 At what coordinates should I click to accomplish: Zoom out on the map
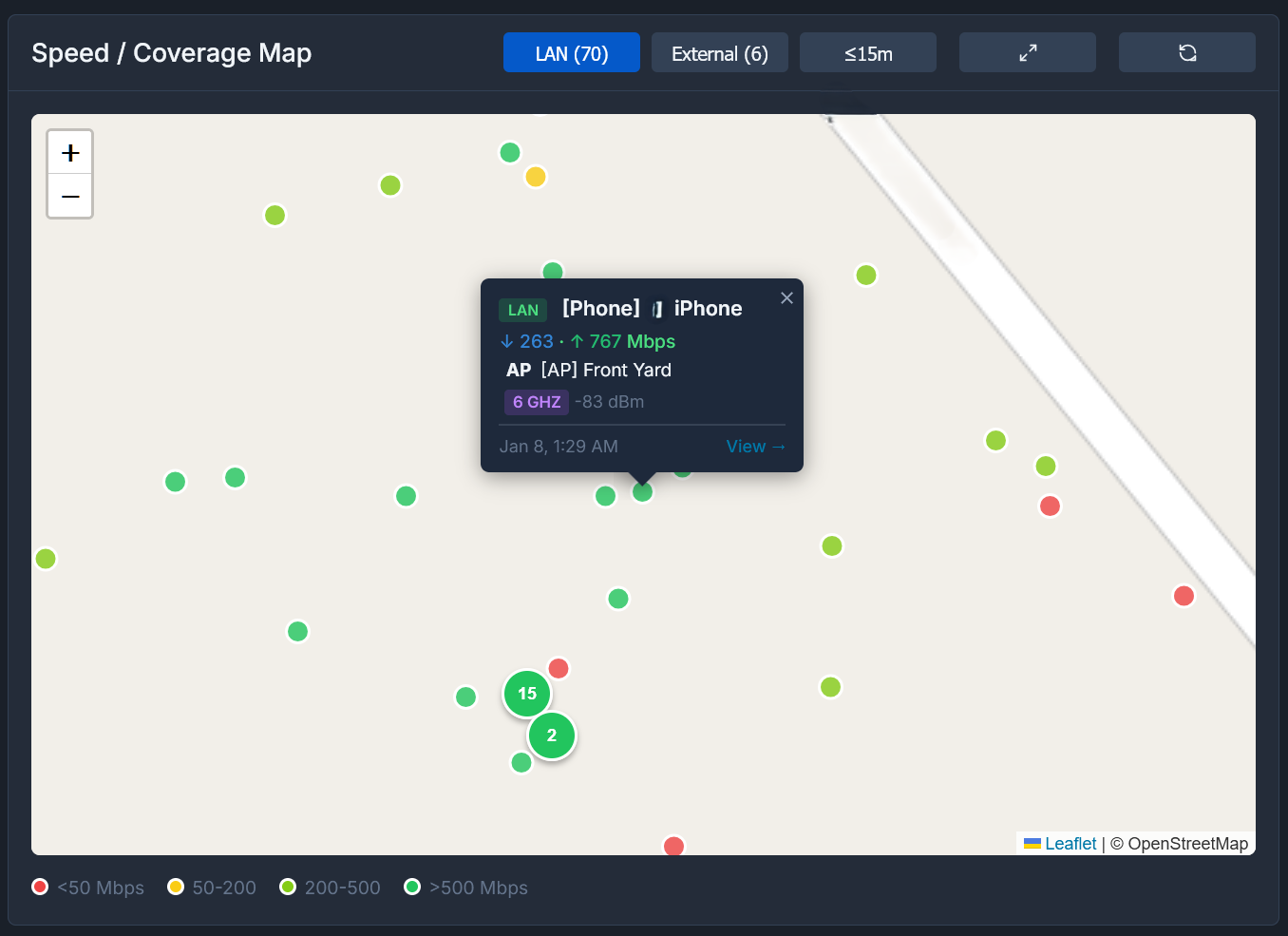70,196
